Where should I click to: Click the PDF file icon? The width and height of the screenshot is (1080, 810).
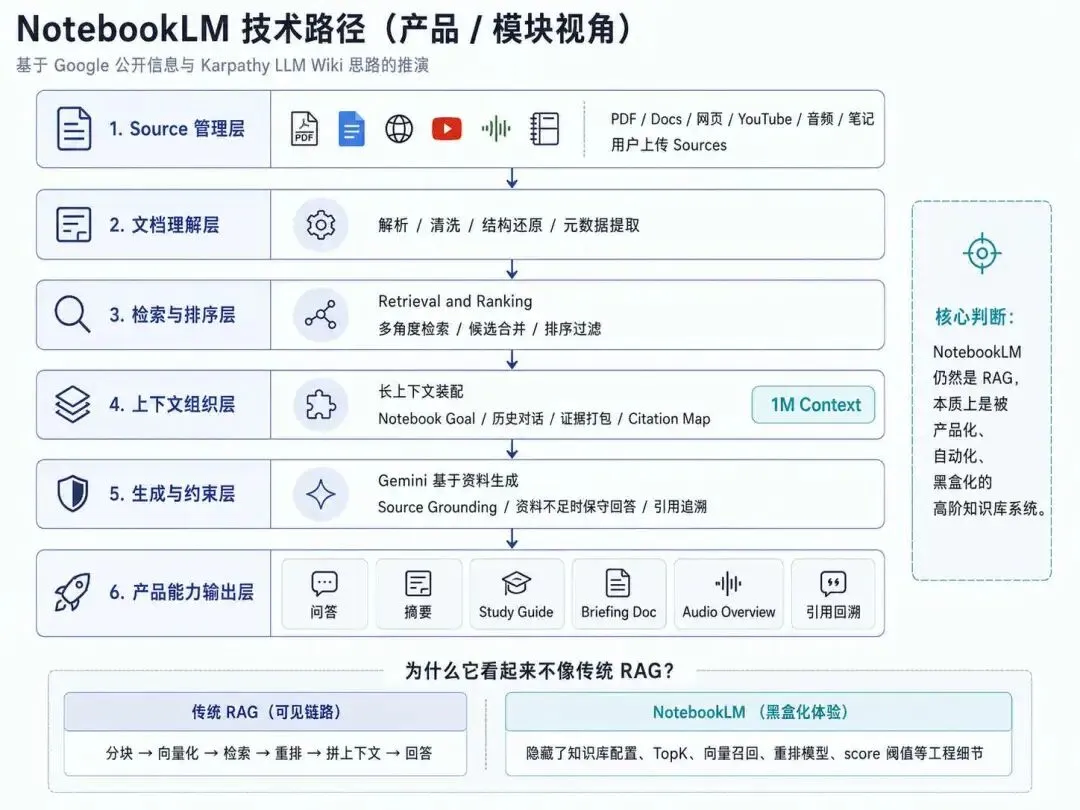pyautogui.click(x=304, y=129)
